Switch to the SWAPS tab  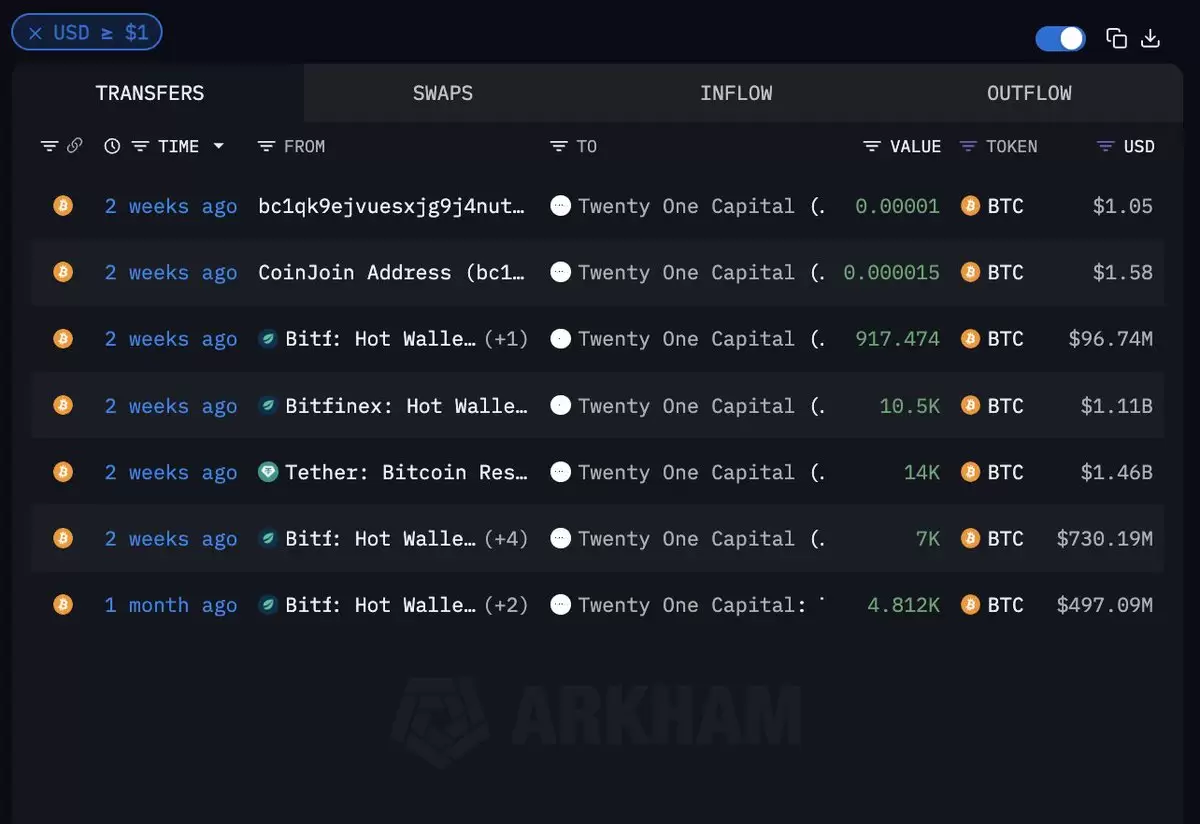tap(443, 93)
